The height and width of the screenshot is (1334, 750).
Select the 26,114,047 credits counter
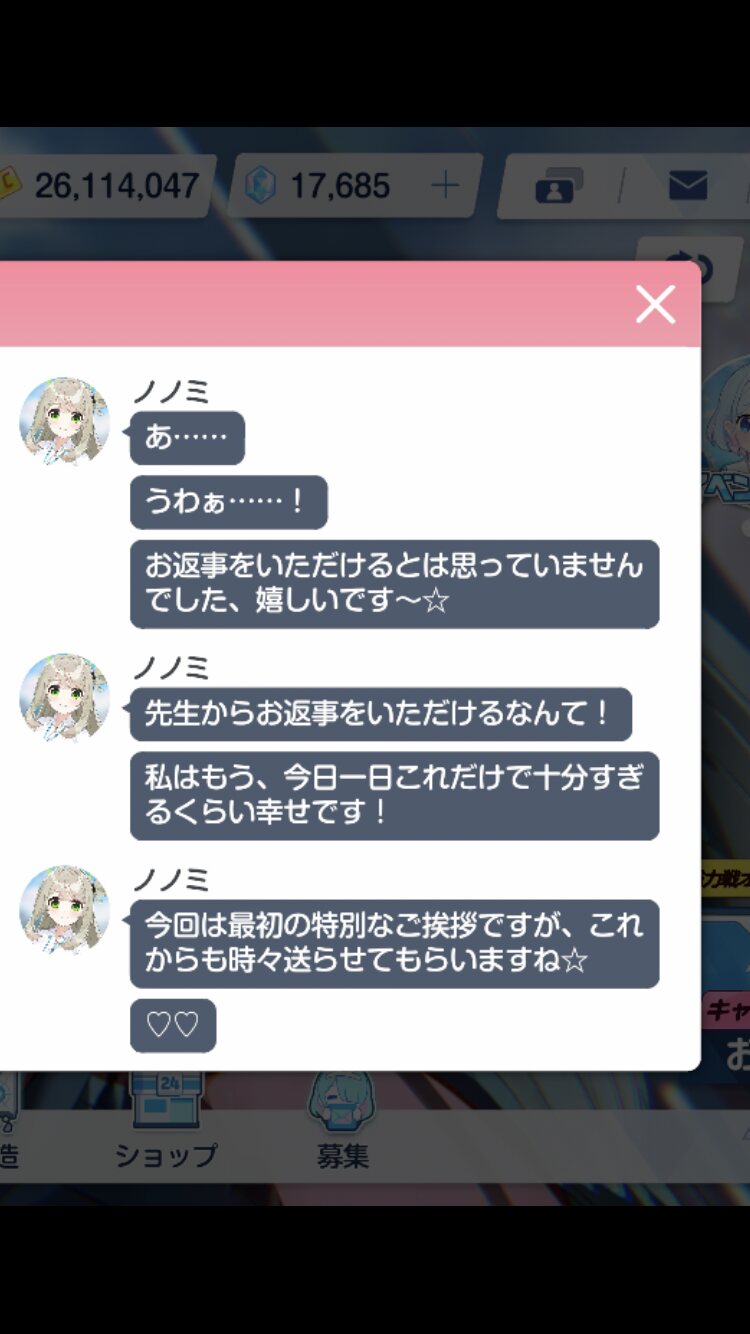pos(117,185)
